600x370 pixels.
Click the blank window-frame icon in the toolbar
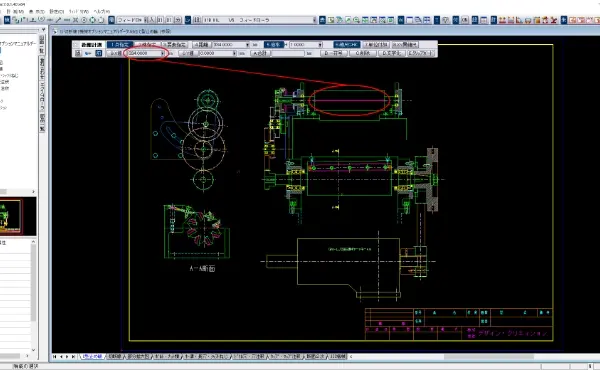click(x=410, y=20)
